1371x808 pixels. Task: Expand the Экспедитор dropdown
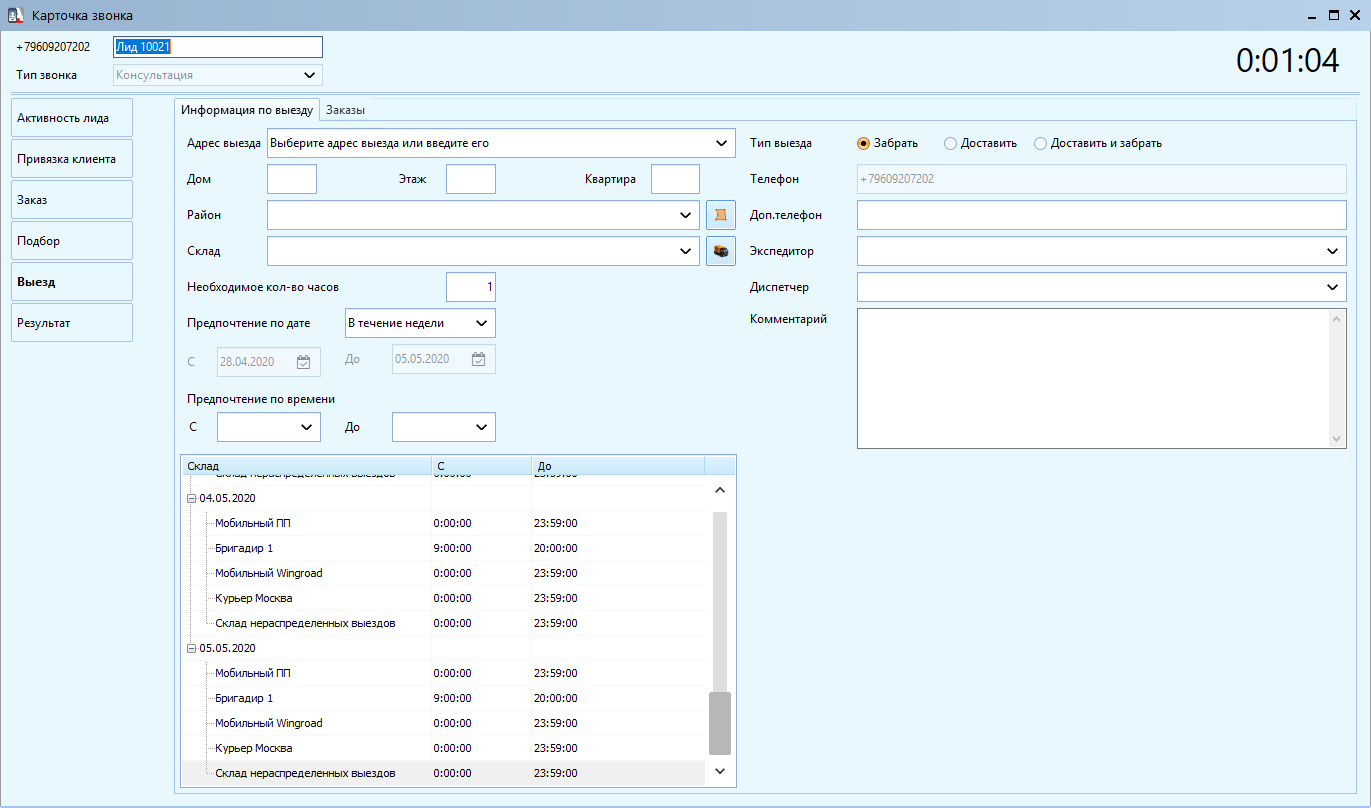point(1333,251)
